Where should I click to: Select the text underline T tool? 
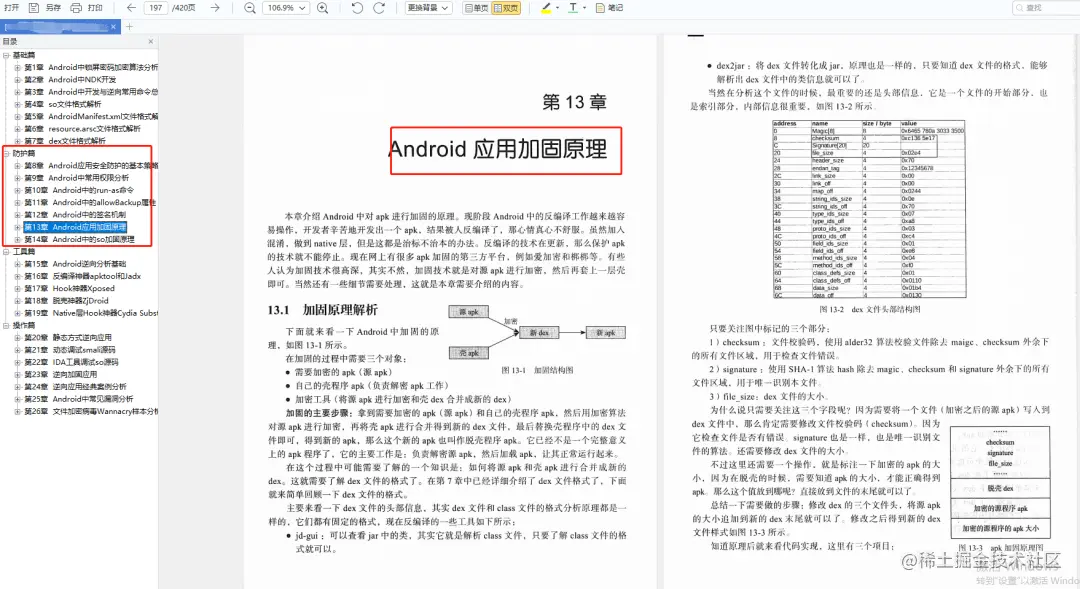(x=573, y=8)
